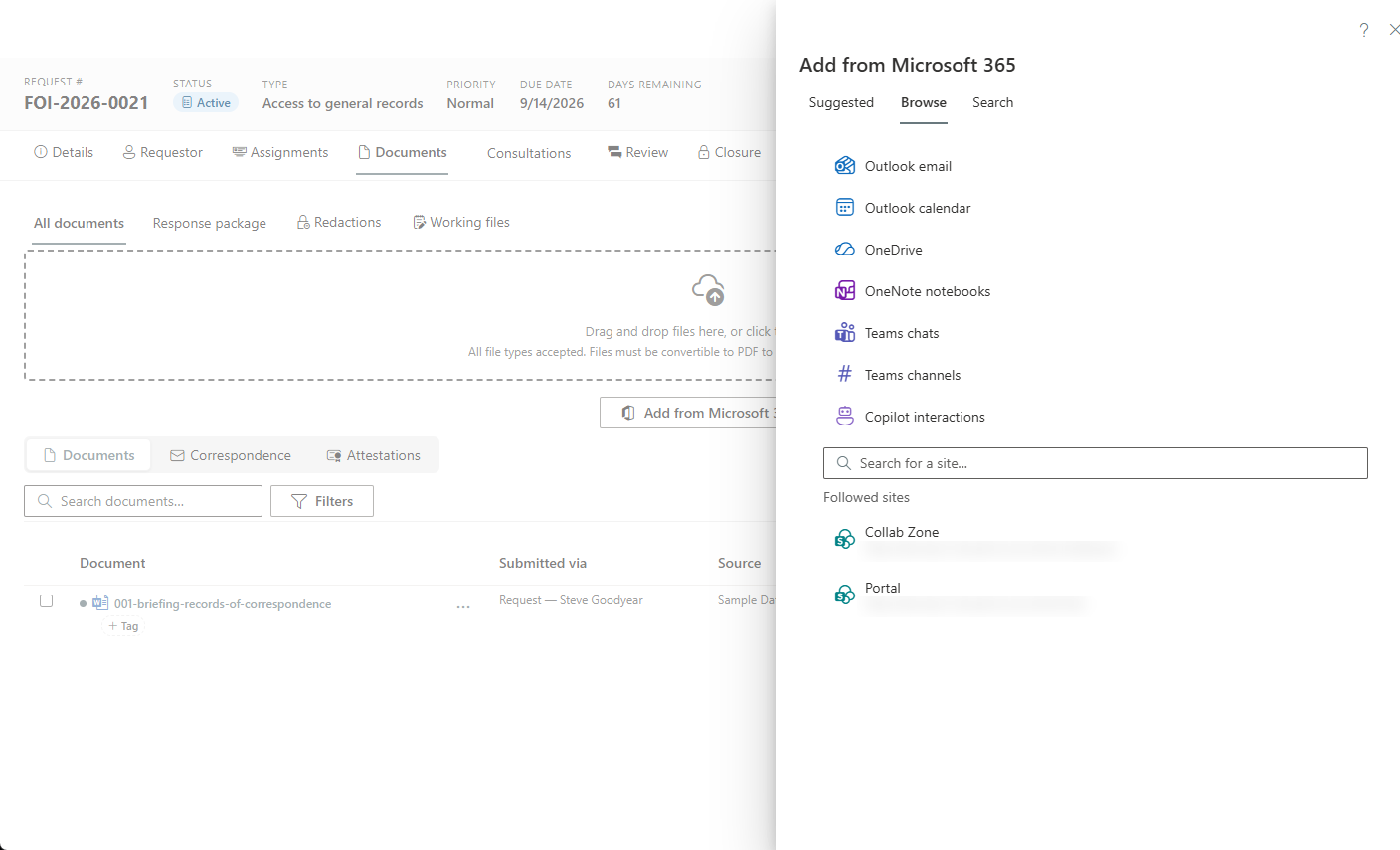Add a Tag to the 001-briefing document

(123, 626)
